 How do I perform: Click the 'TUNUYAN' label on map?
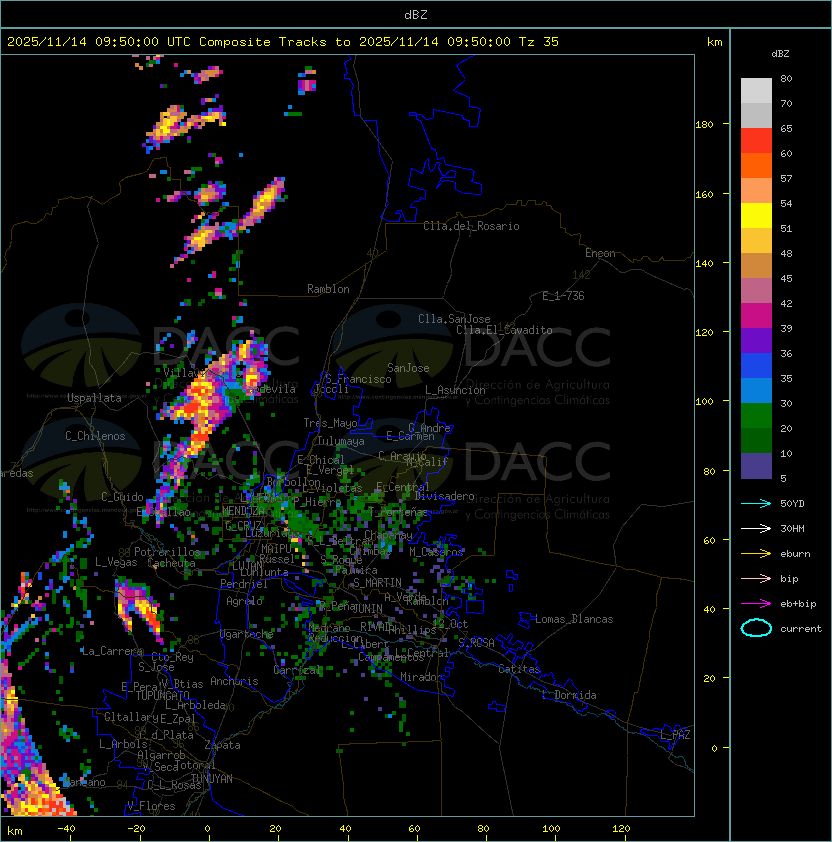tap(212, 779)
